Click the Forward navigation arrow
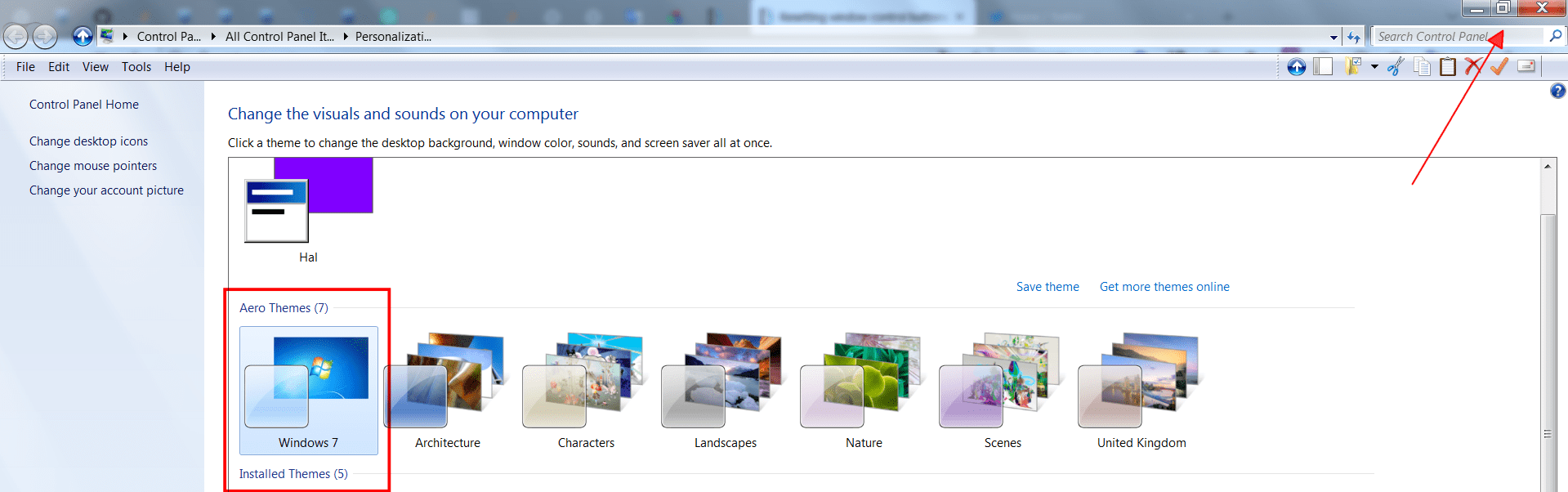Viewport: 1568px width, 492px height. coord(45,37)
